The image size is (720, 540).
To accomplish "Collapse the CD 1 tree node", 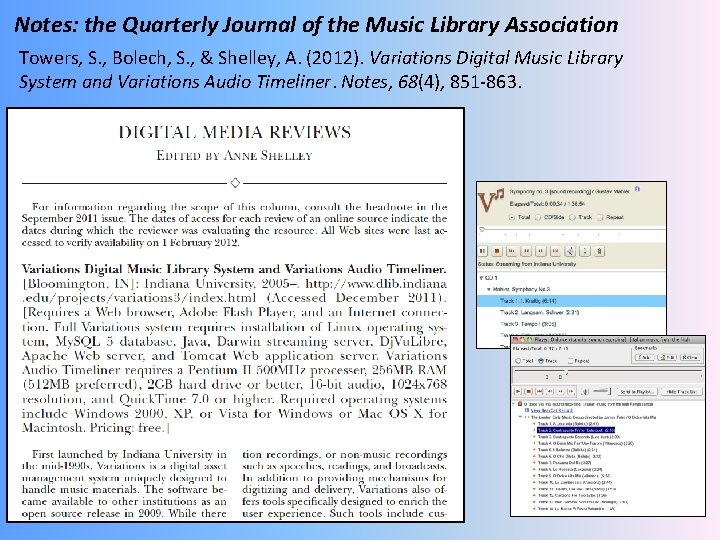I will pyautogui.click(x=481, y=278).
